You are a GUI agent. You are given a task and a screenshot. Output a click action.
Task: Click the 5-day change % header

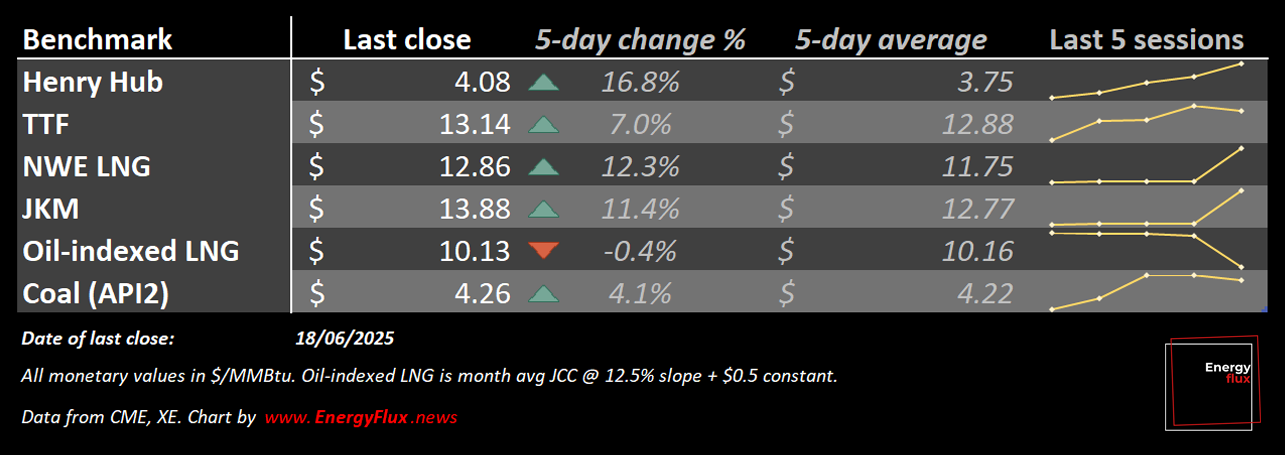coord(640,40)
